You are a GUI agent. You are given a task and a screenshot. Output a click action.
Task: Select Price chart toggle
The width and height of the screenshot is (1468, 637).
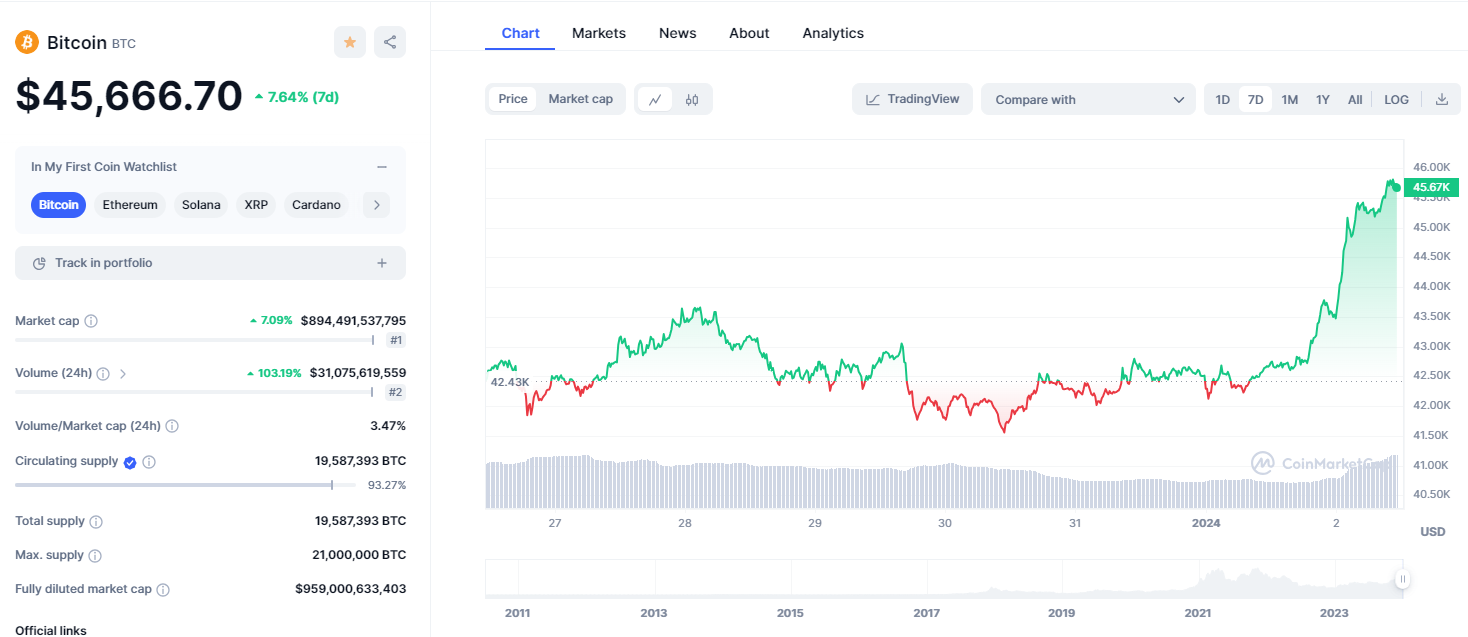pyautogui.click(x=513, y=99)
